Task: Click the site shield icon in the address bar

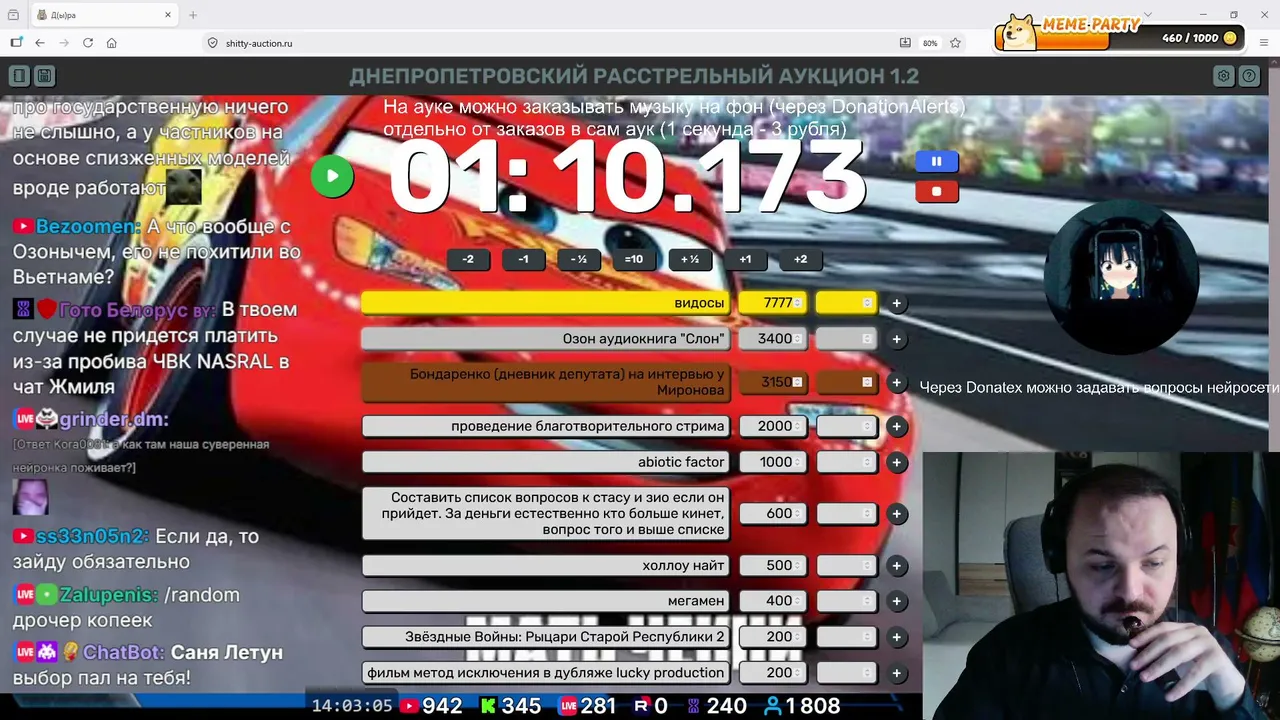Action: coord(212,43)
